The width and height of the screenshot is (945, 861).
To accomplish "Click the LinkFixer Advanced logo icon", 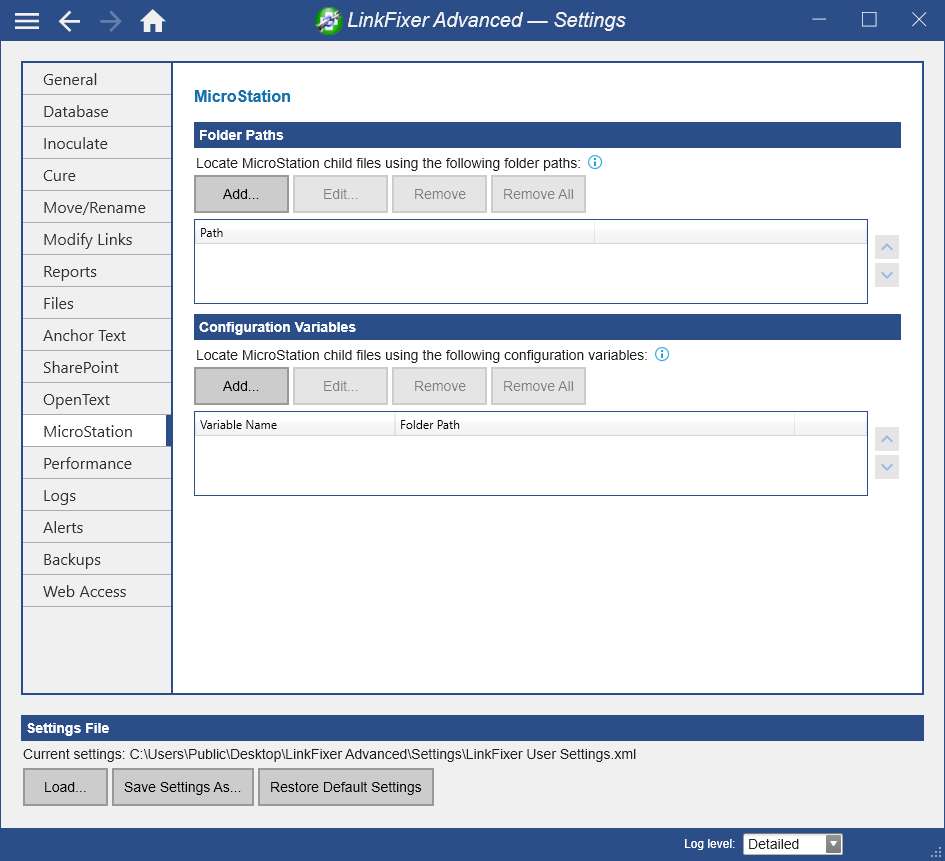I will [x=328, y=21].
